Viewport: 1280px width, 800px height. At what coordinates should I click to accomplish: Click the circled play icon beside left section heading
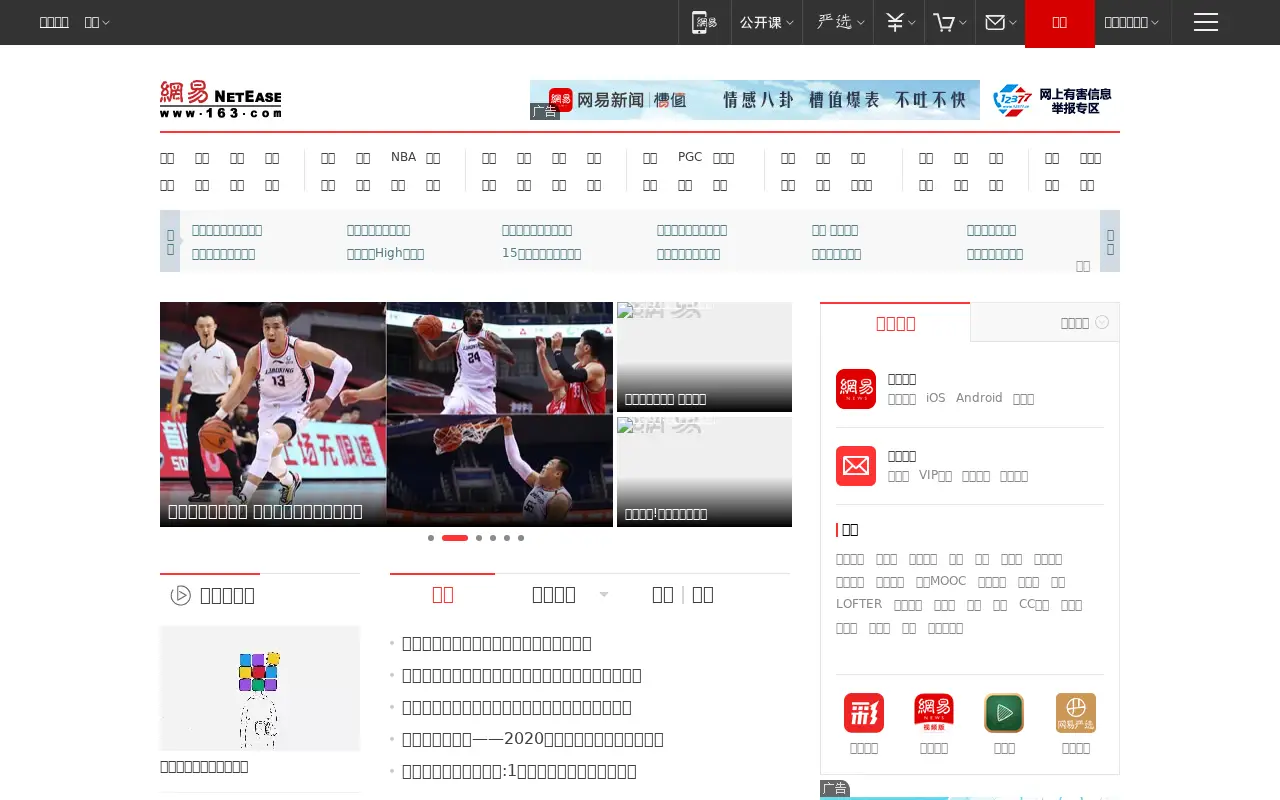click(x=181, y=595)
